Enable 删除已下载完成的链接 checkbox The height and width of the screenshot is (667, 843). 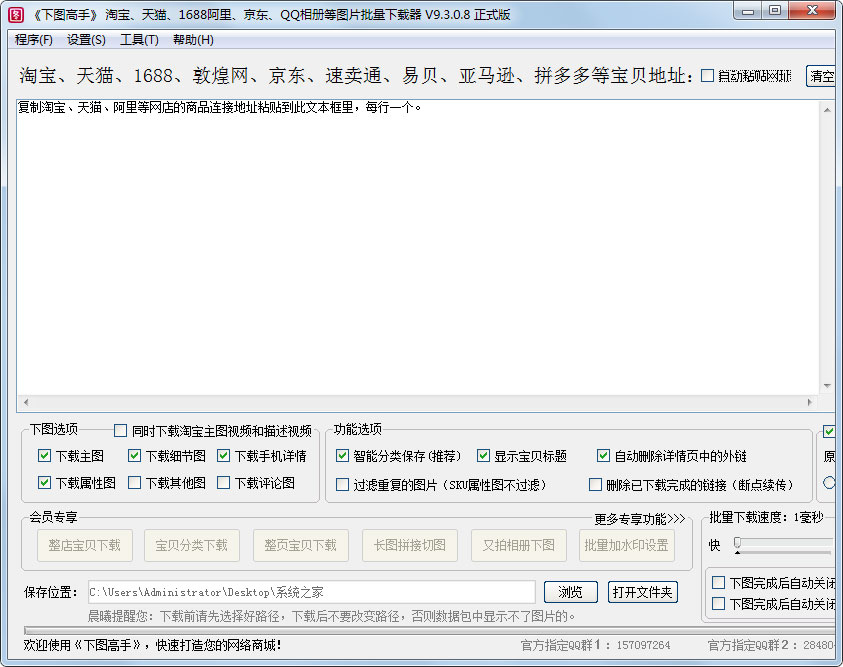[595, 485]
